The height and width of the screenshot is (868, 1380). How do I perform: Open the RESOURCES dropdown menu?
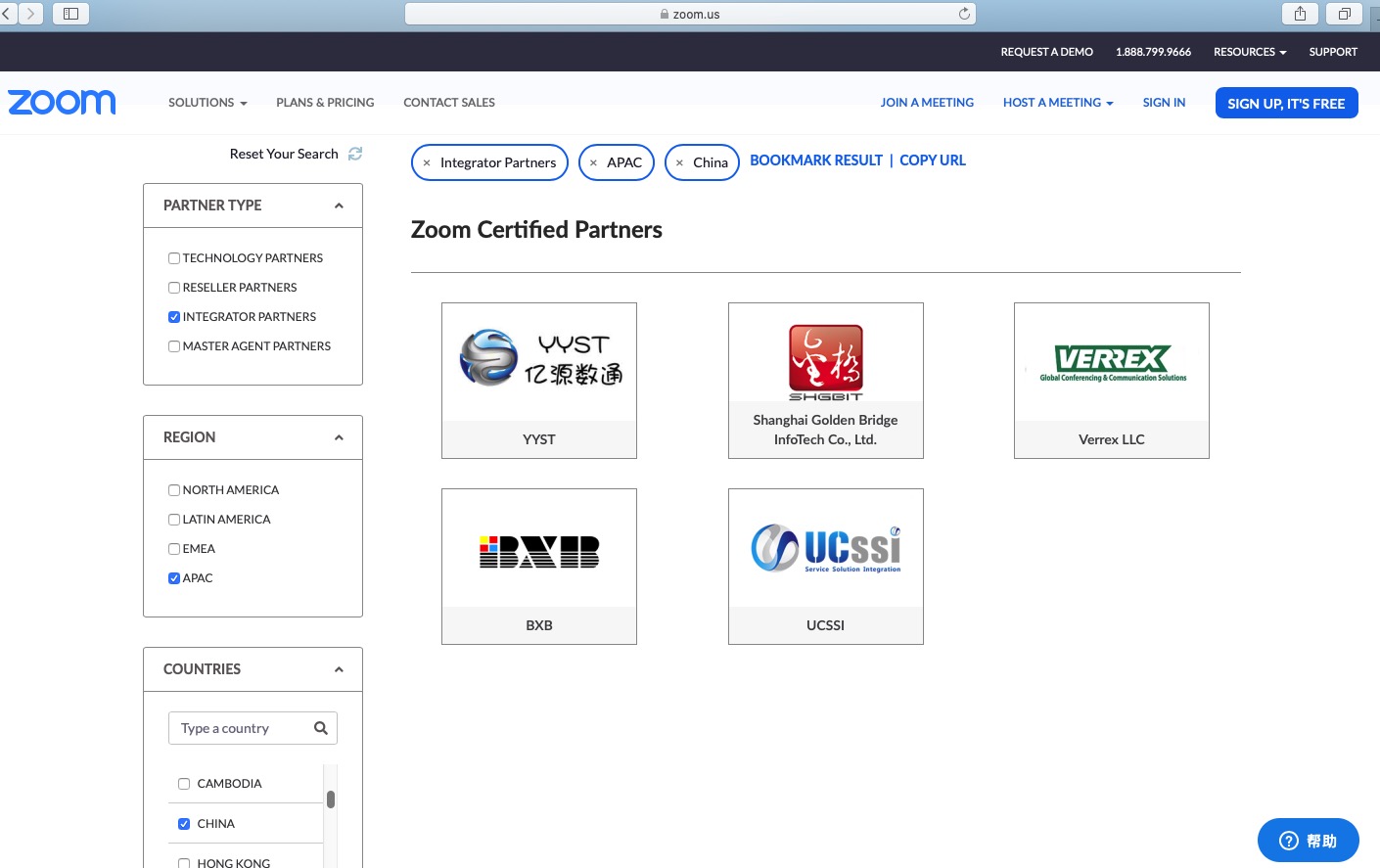pyautogui.click(x=1249, y=52)
